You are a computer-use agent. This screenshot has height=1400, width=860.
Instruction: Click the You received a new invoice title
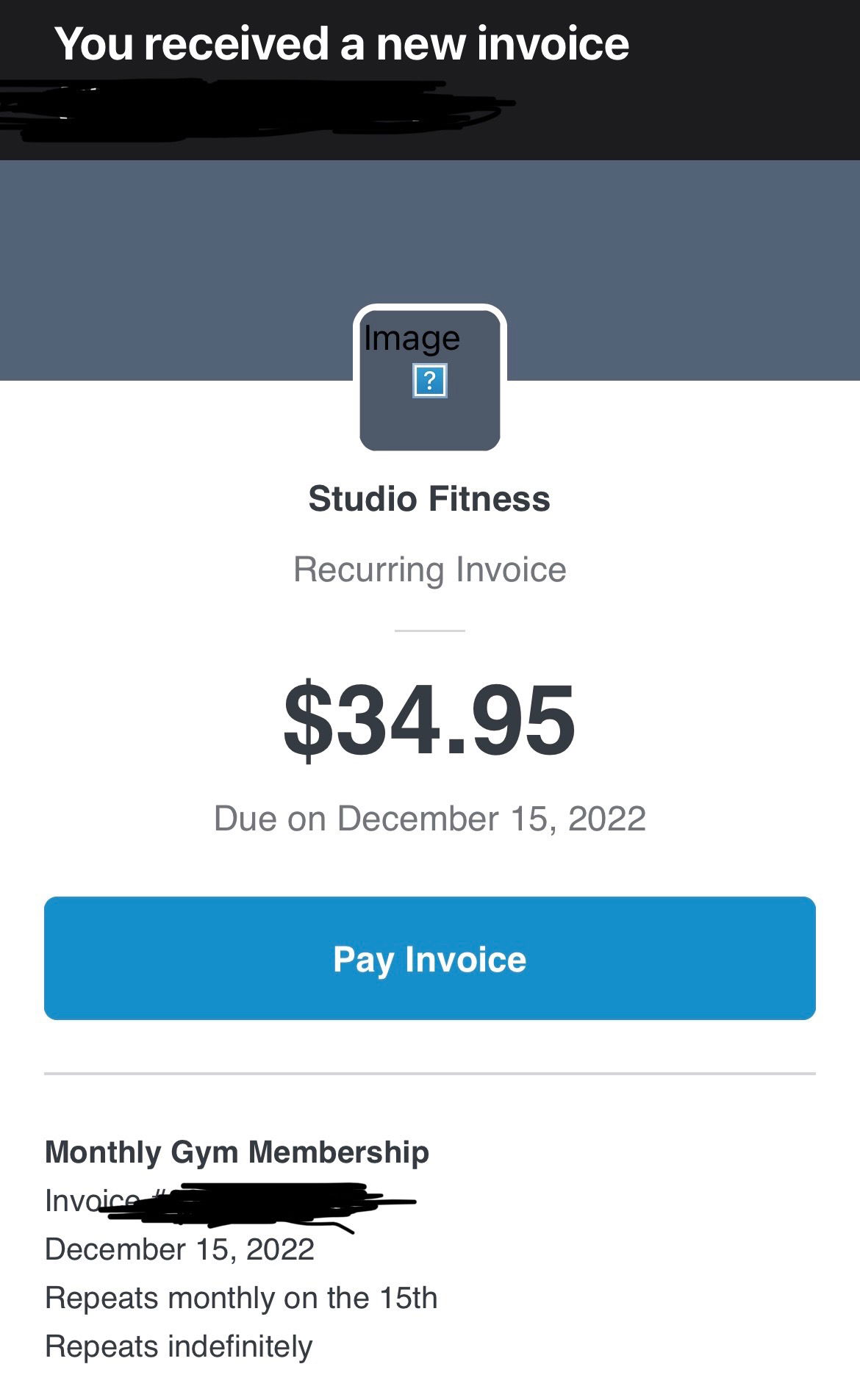(342, 43)
